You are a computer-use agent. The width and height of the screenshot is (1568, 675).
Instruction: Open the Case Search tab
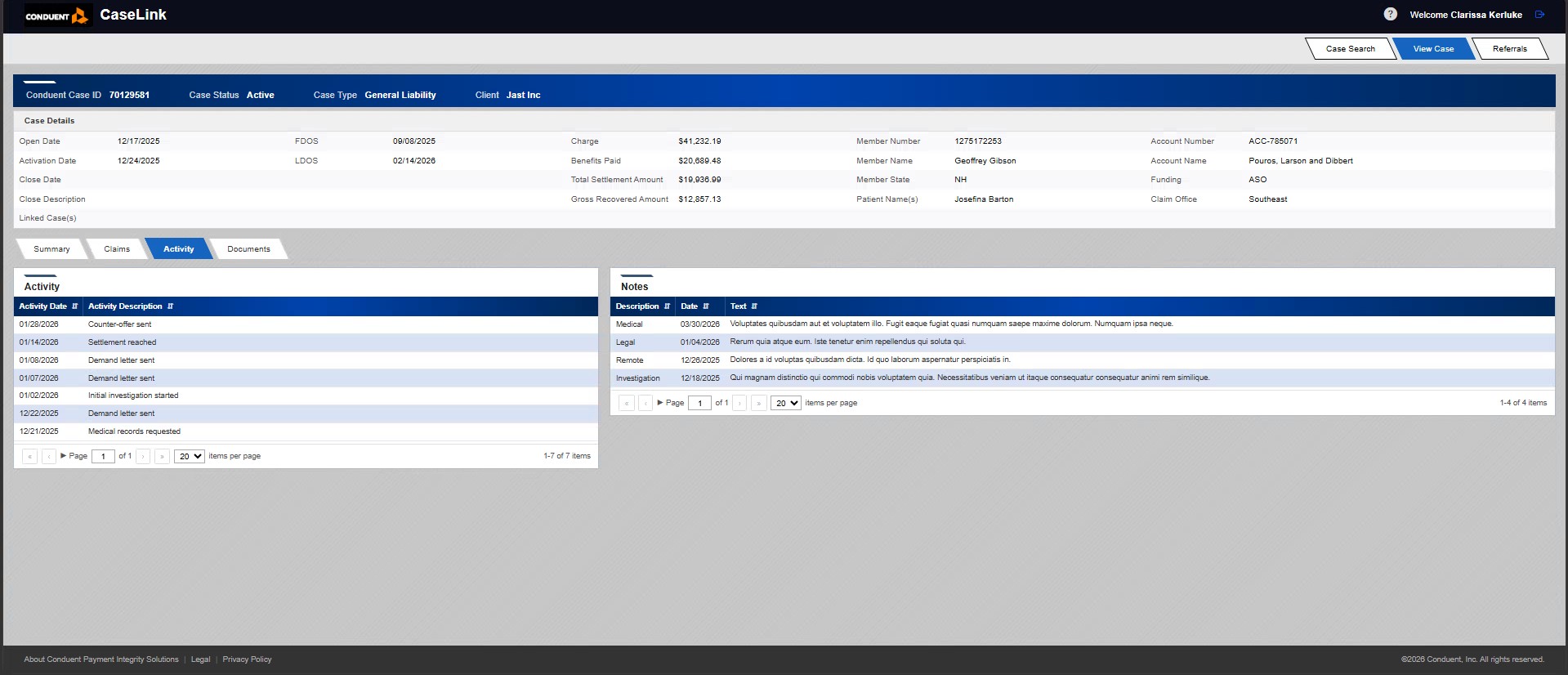(x=1350, y=49)
